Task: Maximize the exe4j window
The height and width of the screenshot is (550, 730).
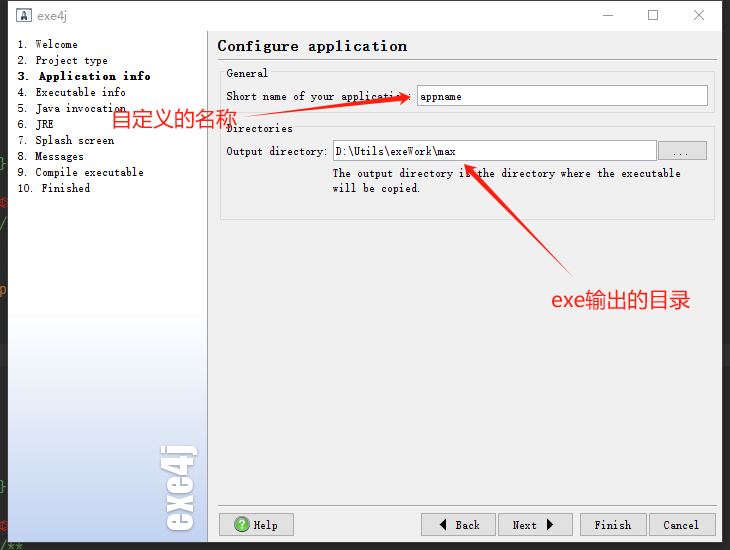Action: (653, 15)
